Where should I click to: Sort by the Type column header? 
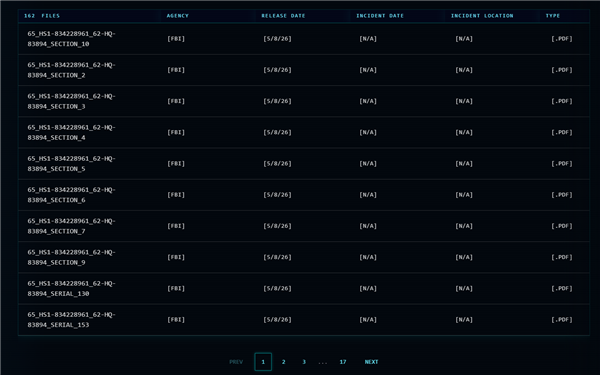[553, 16]
